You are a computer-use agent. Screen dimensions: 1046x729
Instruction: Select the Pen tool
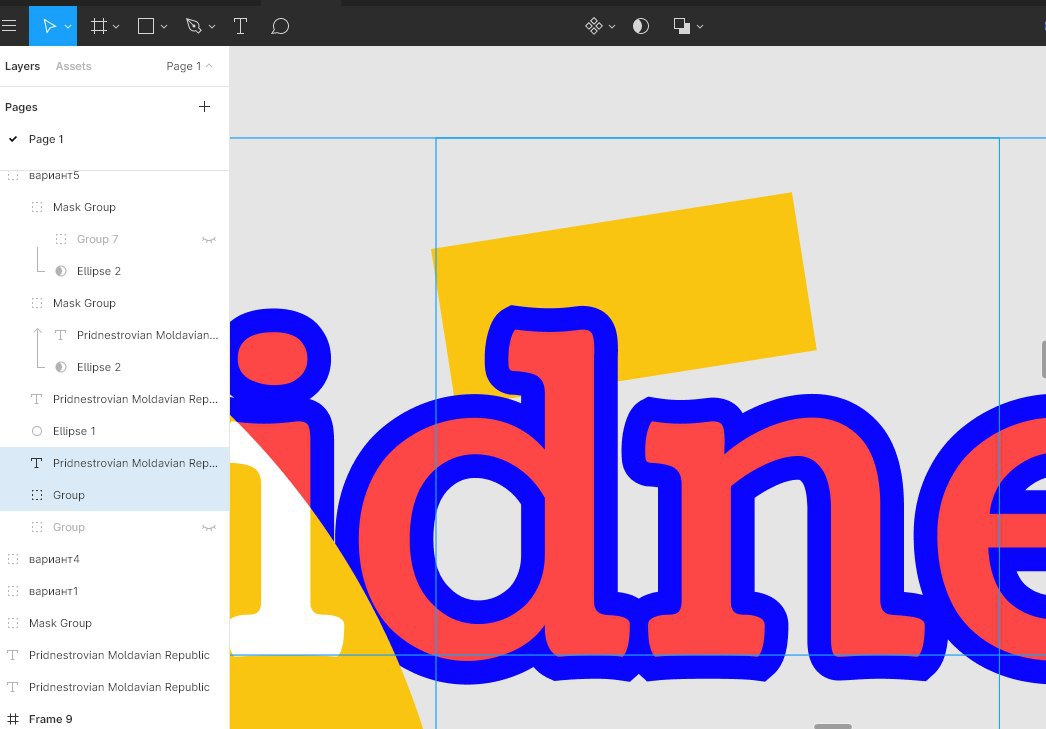(193, 26)
